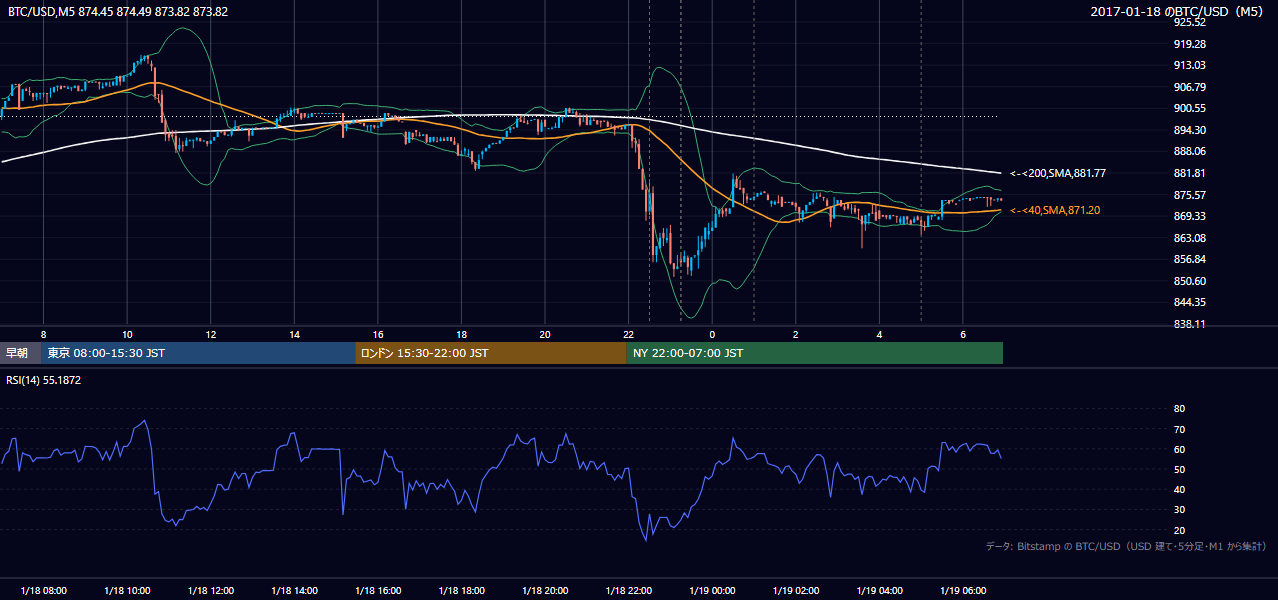Click the 856.84 price axis label
The height and width of the screenshot is (600, 1278).
point(1192,260)
